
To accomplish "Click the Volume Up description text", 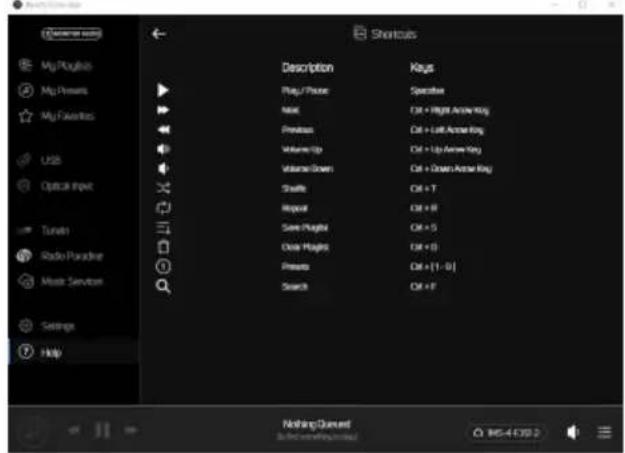I will [302, 149].
